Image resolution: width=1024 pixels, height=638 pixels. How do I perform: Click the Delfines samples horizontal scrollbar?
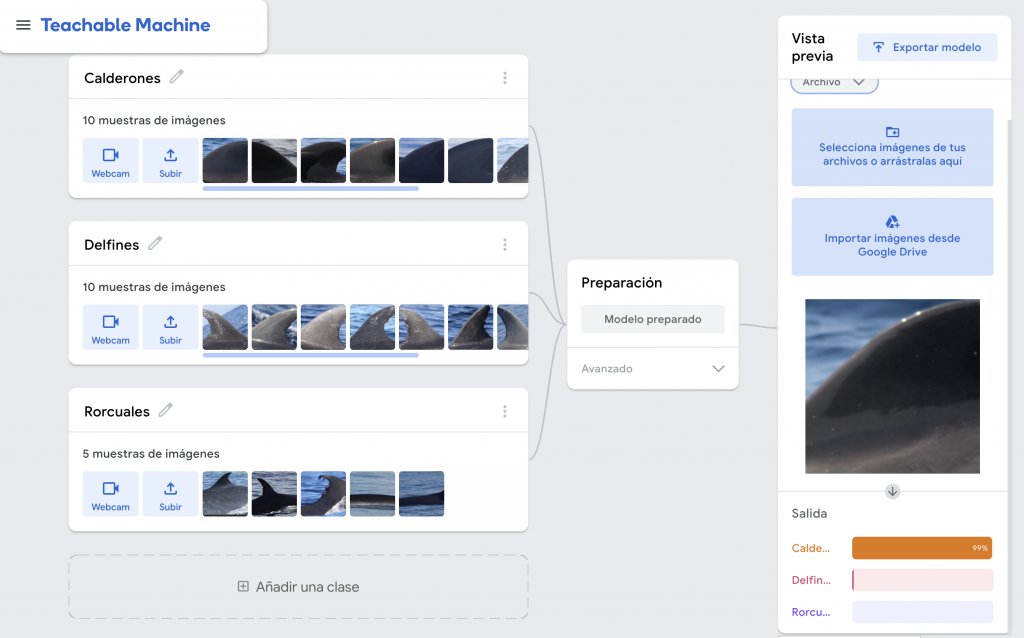click(311, 355)
